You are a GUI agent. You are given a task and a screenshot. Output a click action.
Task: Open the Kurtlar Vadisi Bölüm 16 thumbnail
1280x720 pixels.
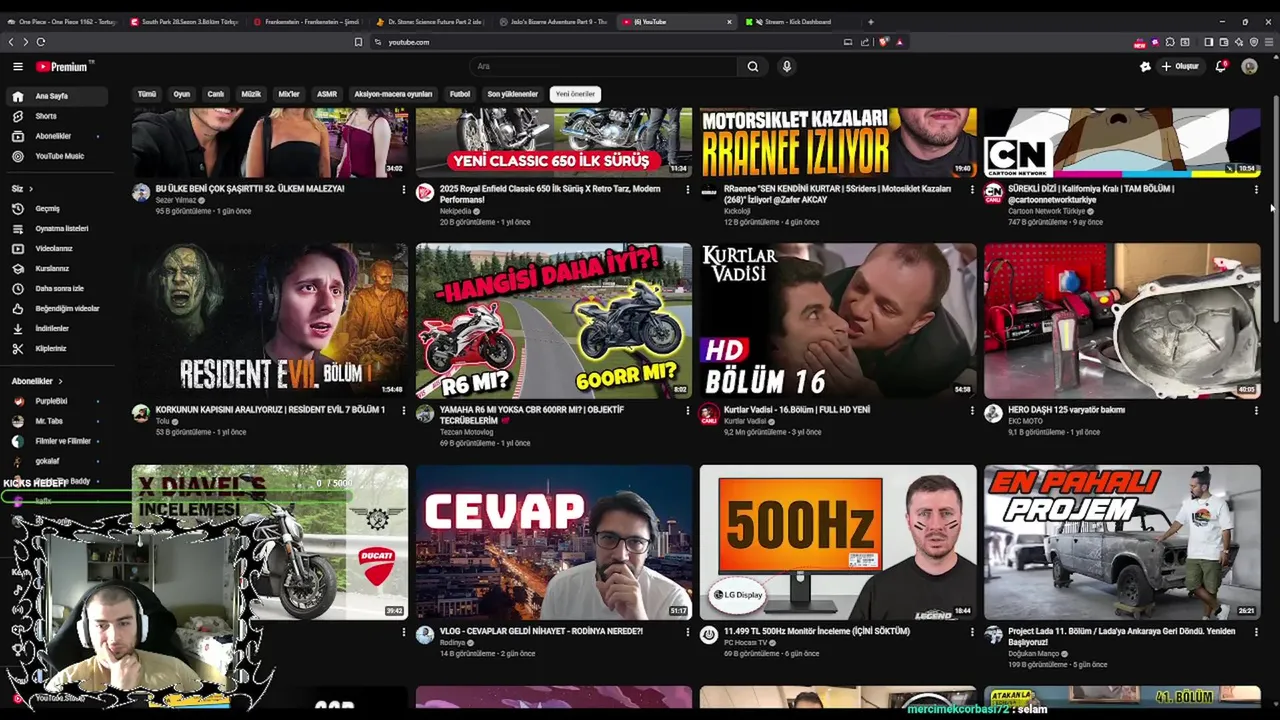[x=838, y=321]
